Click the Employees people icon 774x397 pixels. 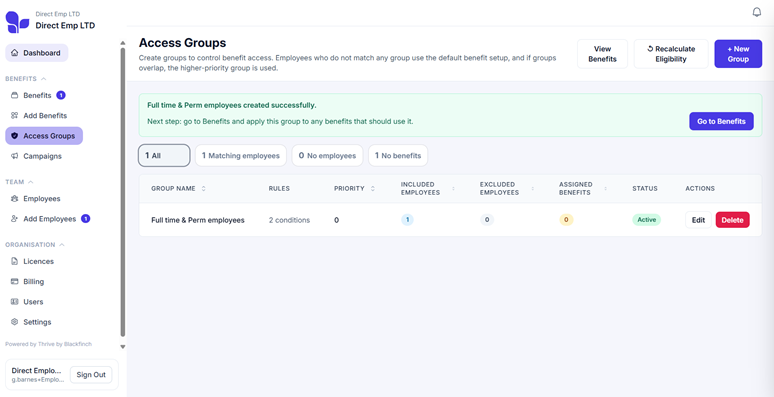[x=14, y=198]
